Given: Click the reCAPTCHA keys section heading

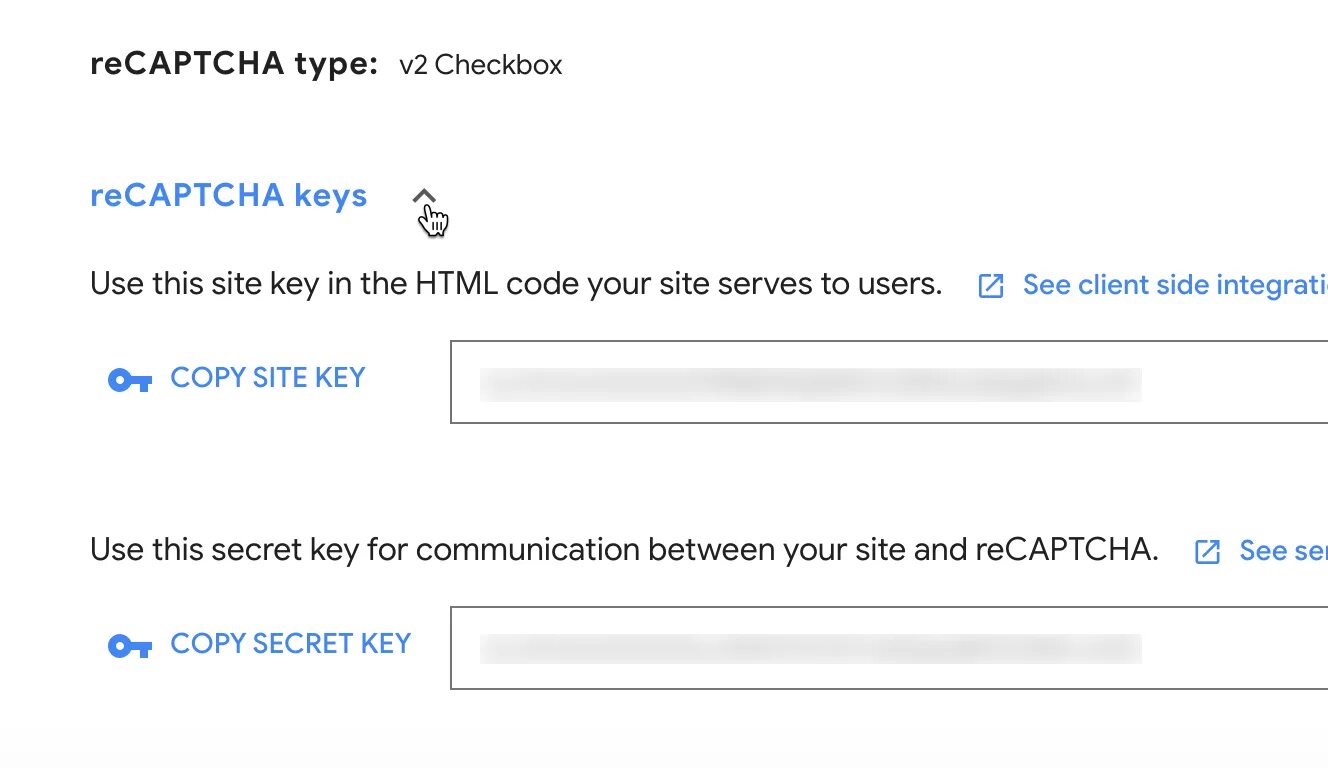Looking at the screenshot, I should pyautogui.click(x=229, y=195).
